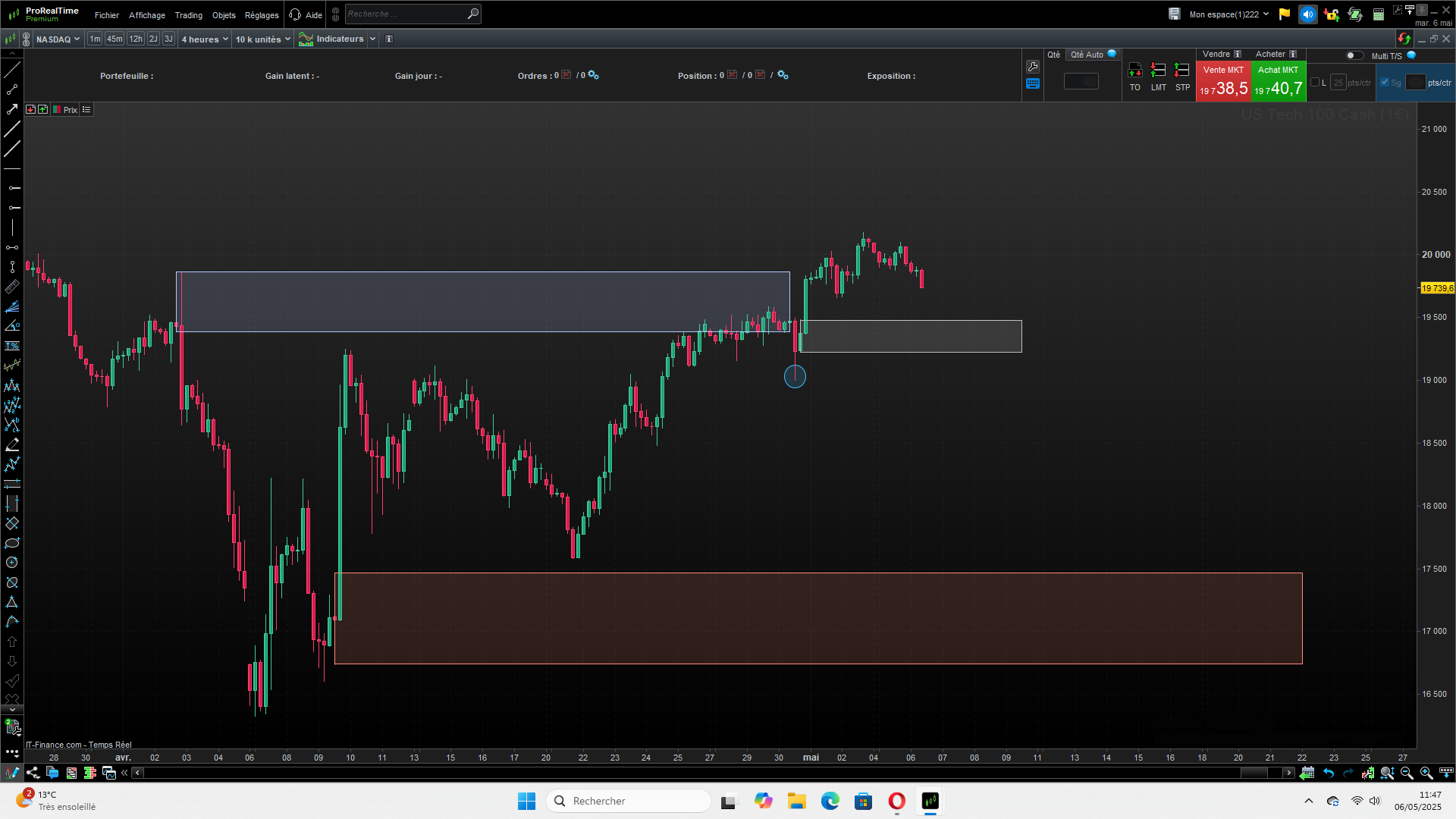Expand the NASDAQ instrument dropdown
The height and width of the screenshot is (819, 1456).
click(58, 39)
